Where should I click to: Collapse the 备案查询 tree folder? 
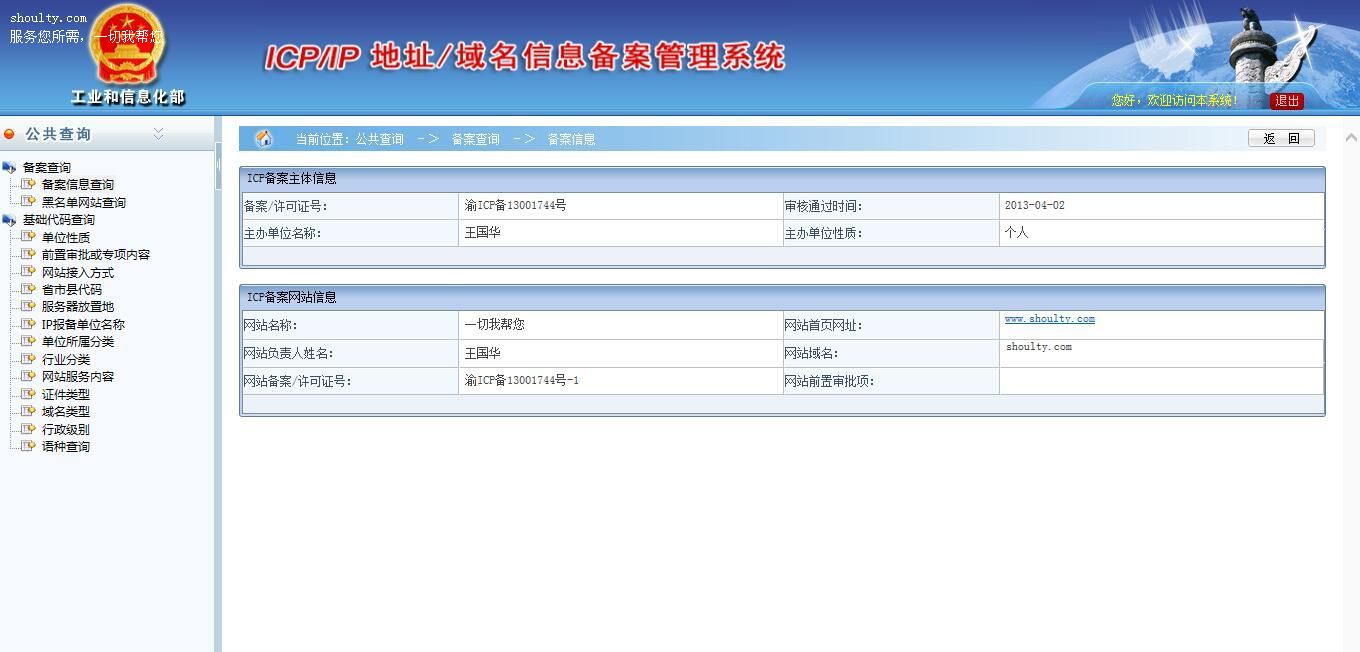click(x=9, y=168)
